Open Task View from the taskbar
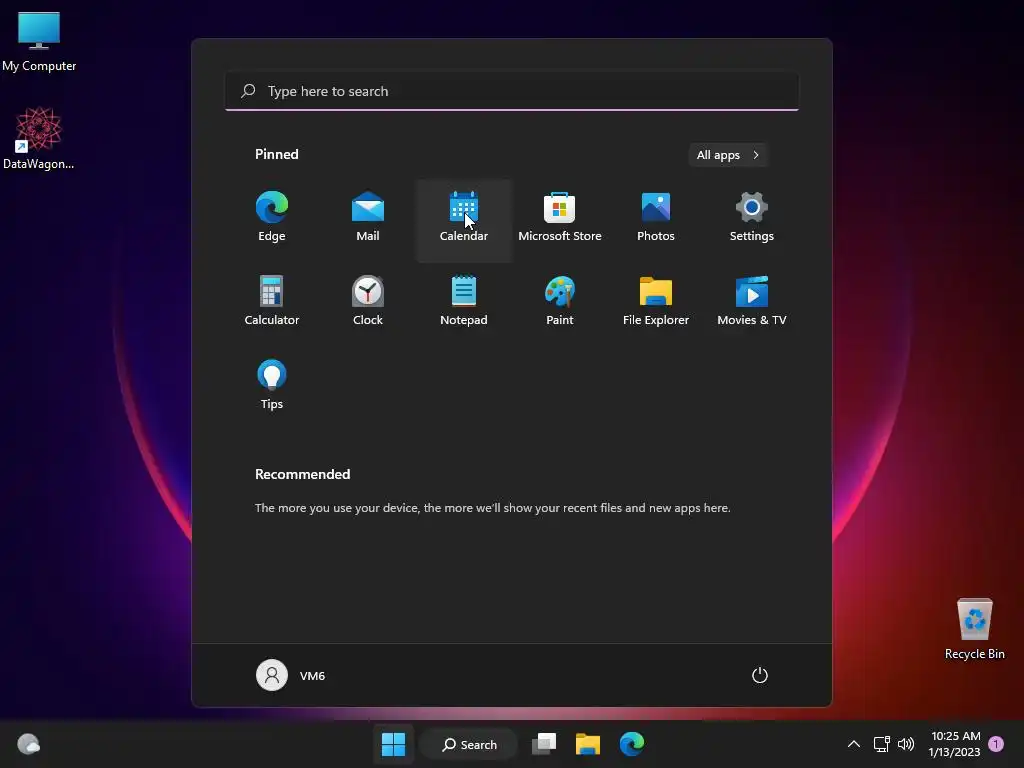Viewport: 1024px width, 768px height. tap(544, 744)
